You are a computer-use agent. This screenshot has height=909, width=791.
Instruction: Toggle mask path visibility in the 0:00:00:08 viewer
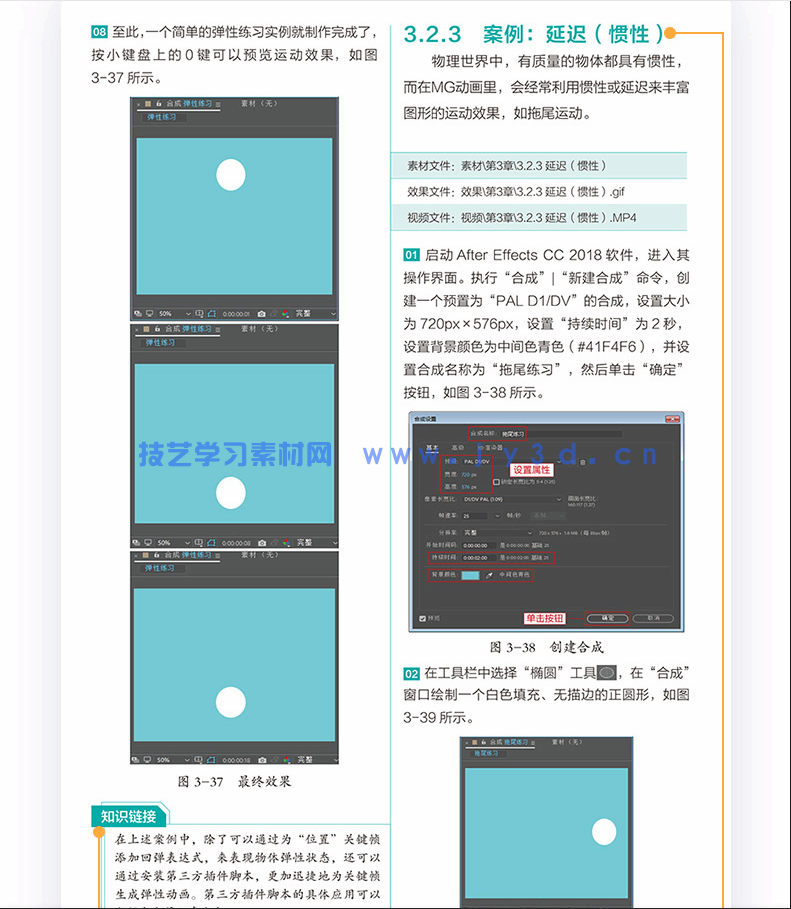point(211,543)
